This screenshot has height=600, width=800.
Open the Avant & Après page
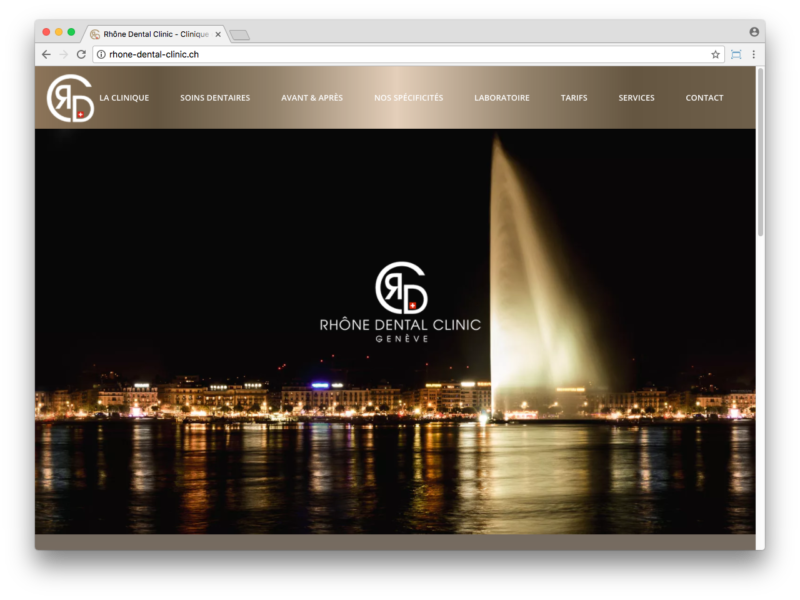tap(312, 98)
